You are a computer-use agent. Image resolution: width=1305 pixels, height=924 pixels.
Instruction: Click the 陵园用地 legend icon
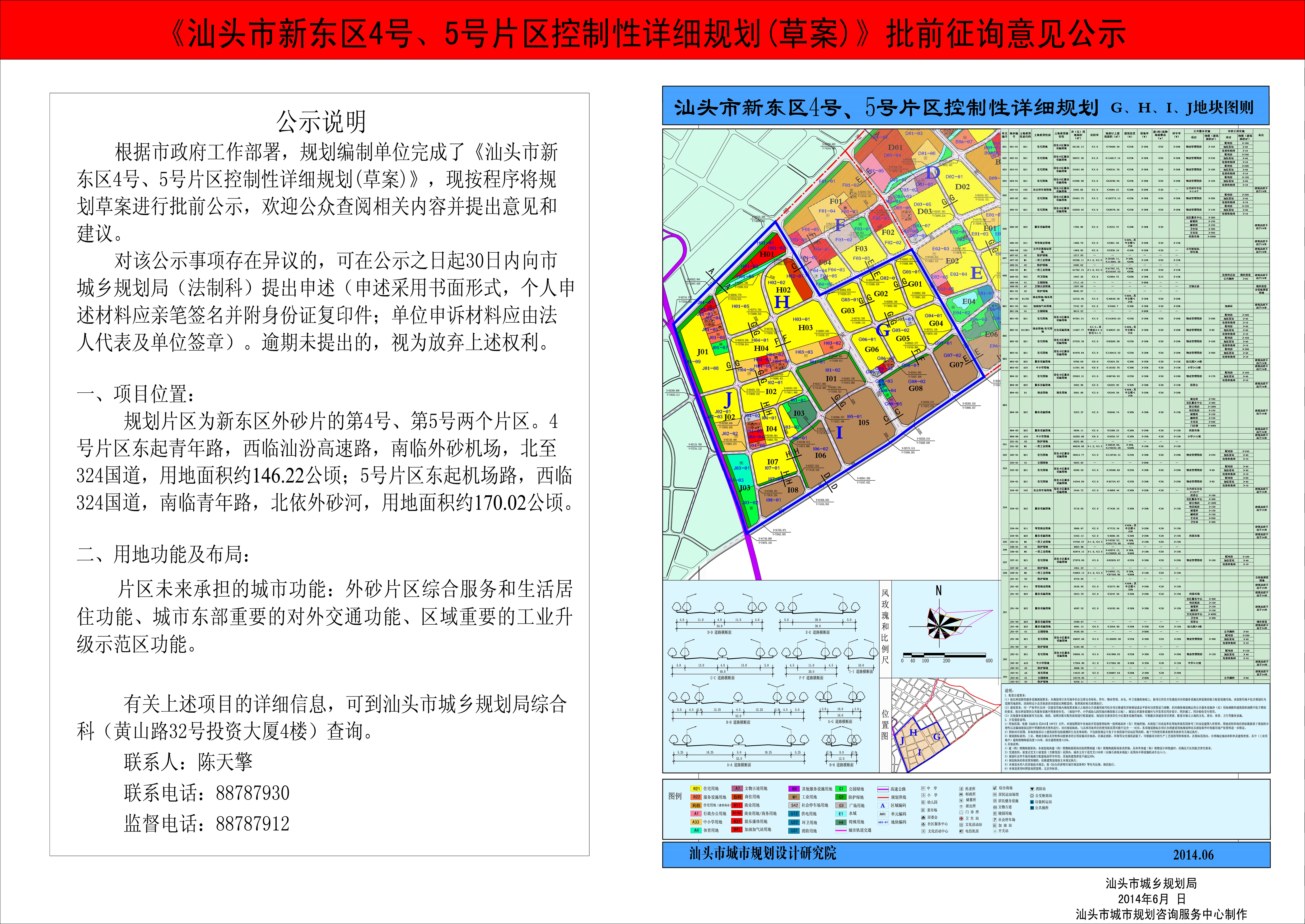(995, 814)
